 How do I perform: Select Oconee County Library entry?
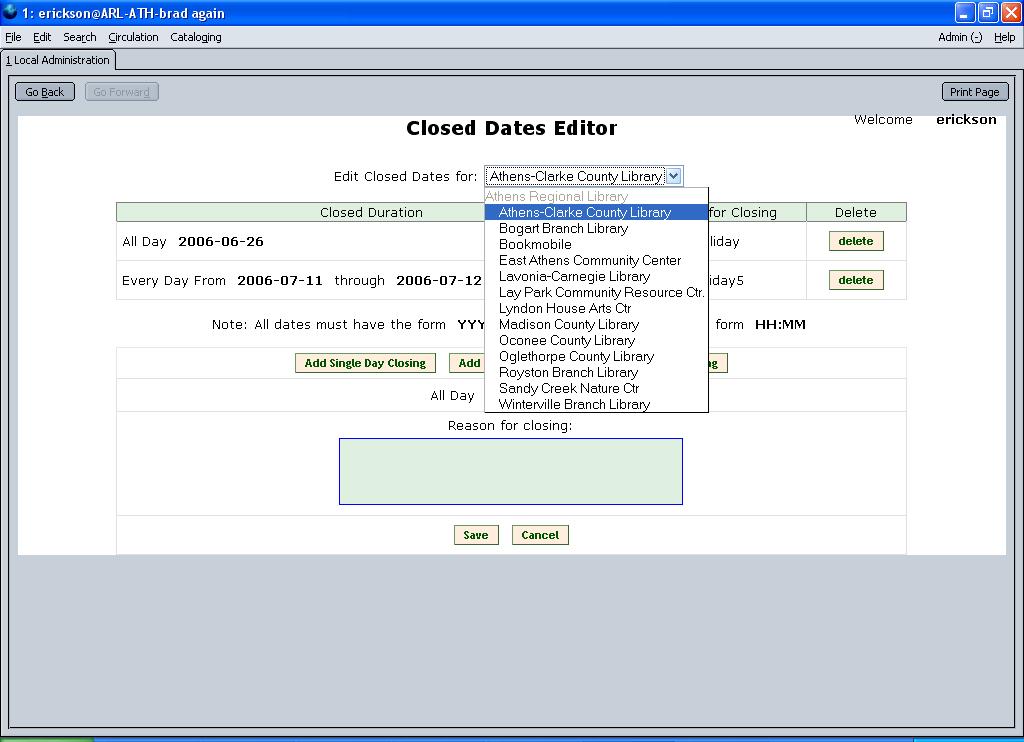[566, 340]
